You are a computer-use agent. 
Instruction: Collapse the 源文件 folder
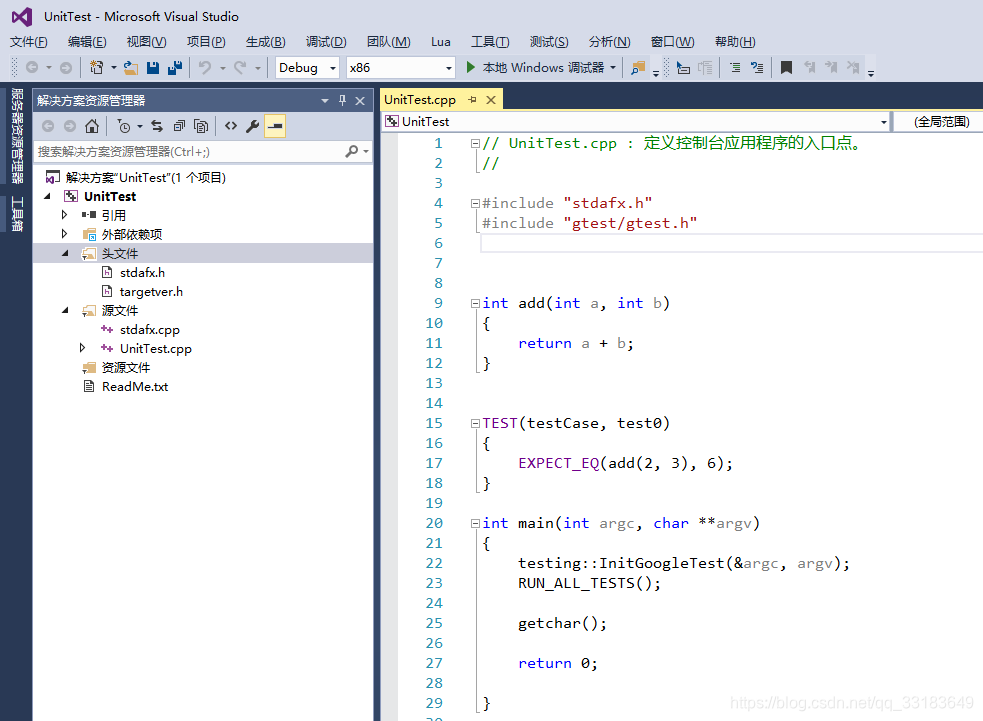pos(65,310)
